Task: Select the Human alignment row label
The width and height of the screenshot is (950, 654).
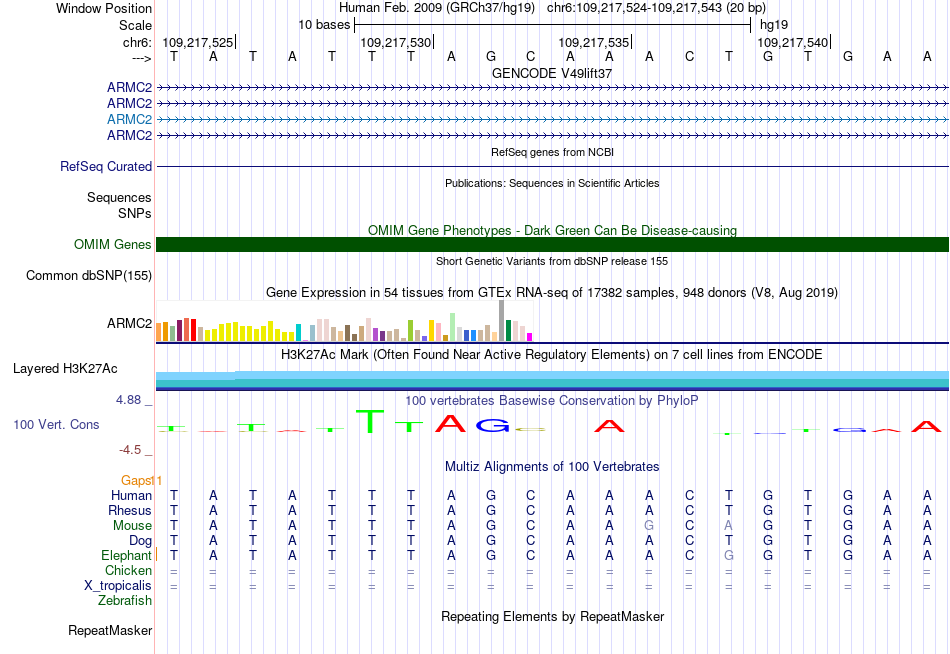Action: click(x=131, y=495)
